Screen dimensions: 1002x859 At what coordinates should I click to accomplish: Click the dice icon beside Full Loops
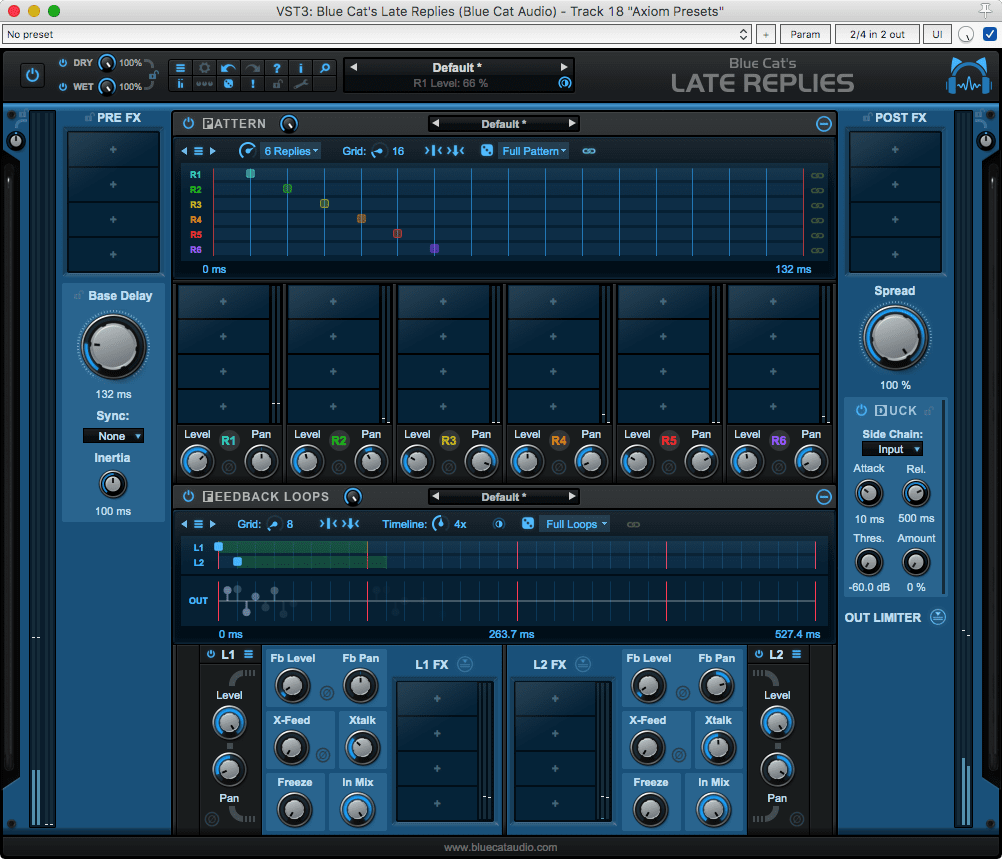pos(528,524)
